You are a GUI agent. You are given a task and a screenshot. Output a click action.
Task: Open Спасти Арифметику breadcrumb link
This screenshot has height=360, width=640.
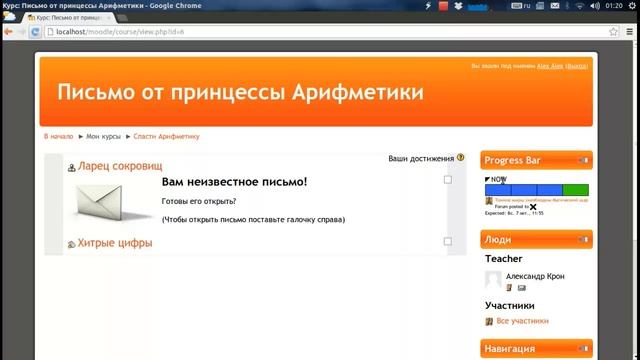(166, 136)
